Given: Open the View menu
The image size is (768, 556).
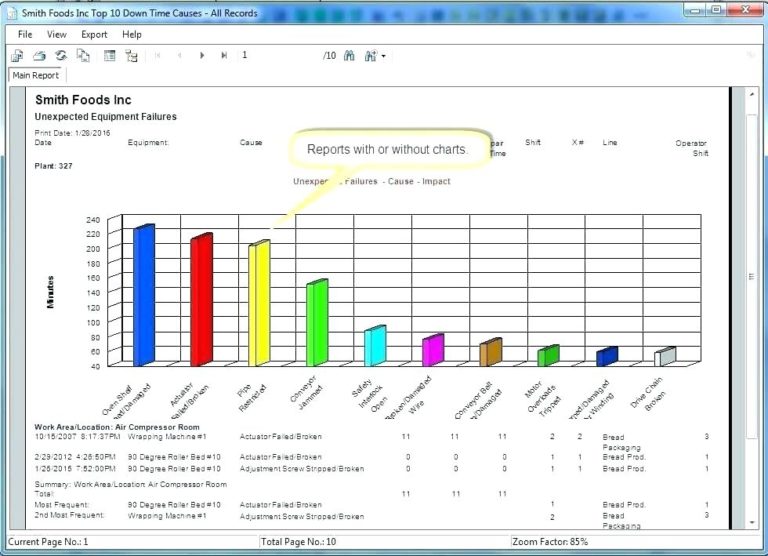Looking at the screenshot, I should (x=57, y=34).
